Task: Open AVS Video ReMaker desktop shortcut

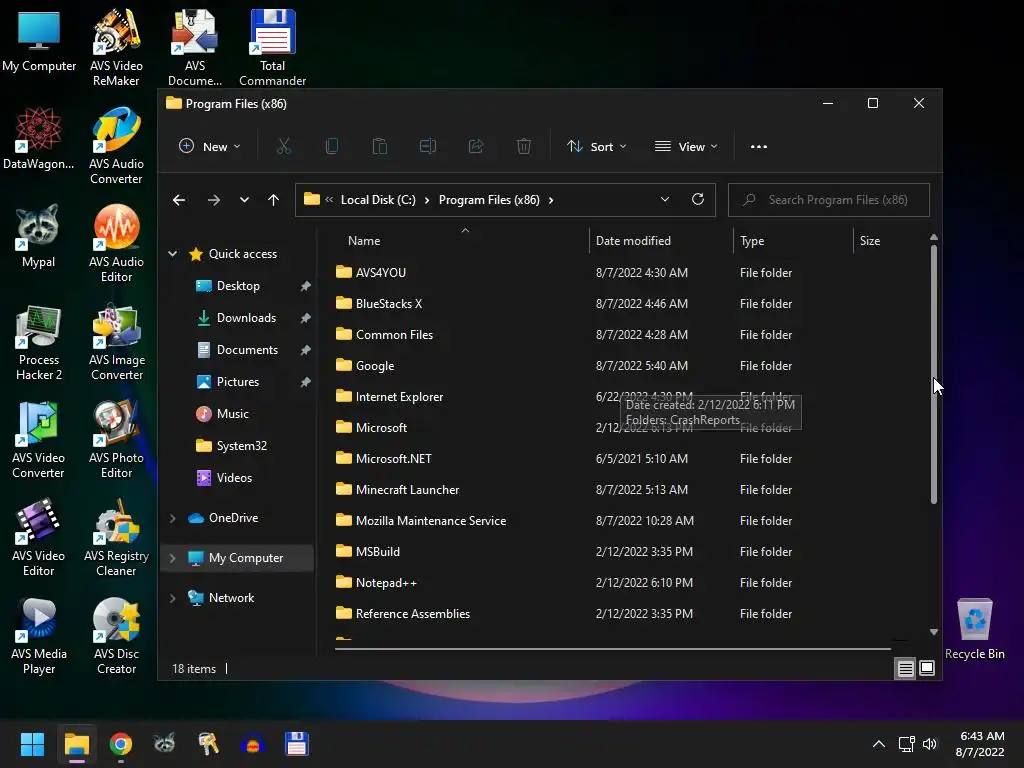Action: 116,47
